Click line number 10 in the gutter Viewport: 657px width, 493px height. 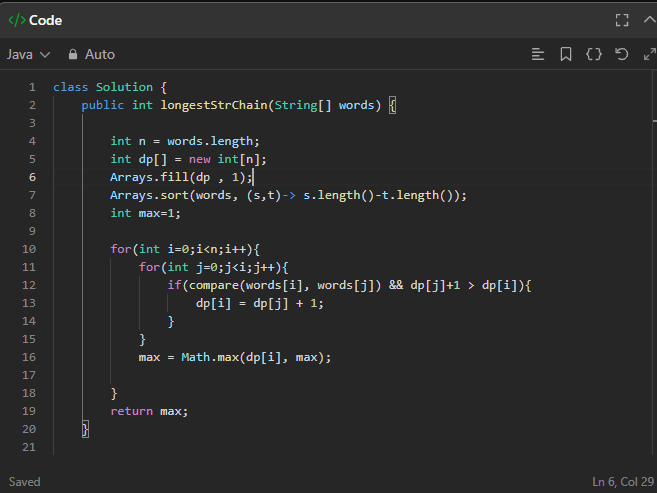tap(29, 249)
